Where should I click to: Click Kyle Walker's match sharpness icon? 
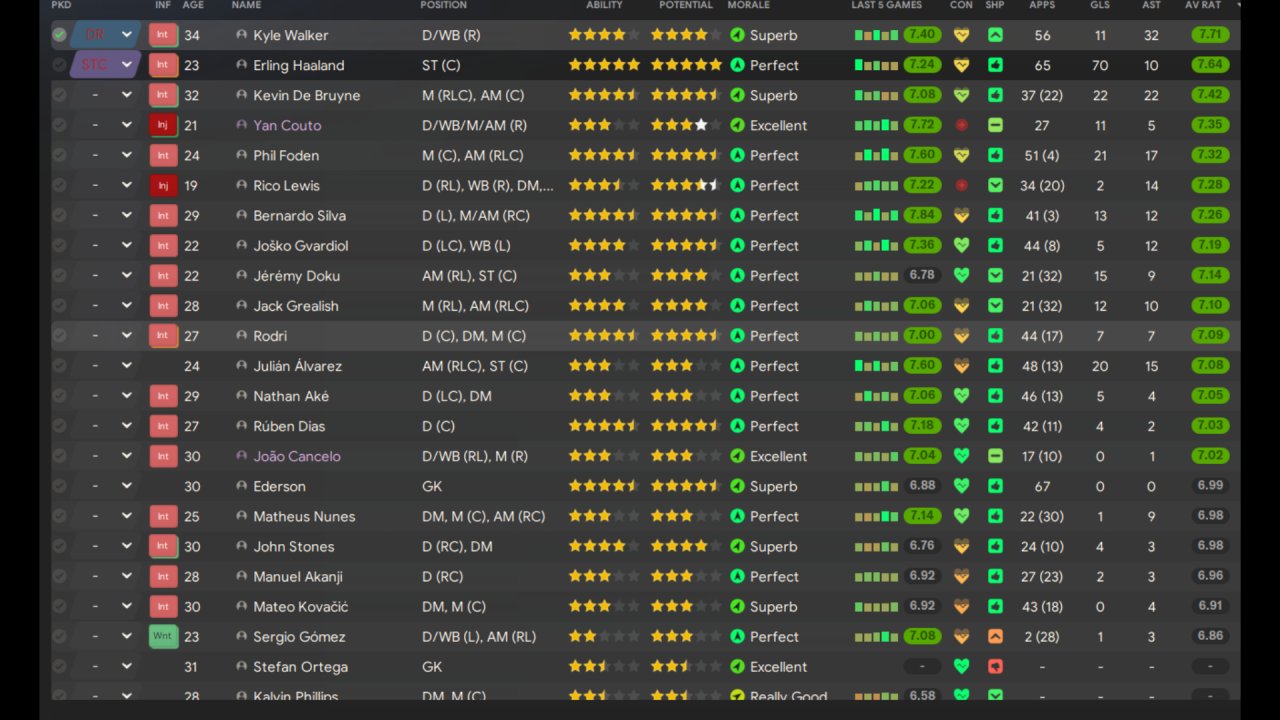point(995,35)
